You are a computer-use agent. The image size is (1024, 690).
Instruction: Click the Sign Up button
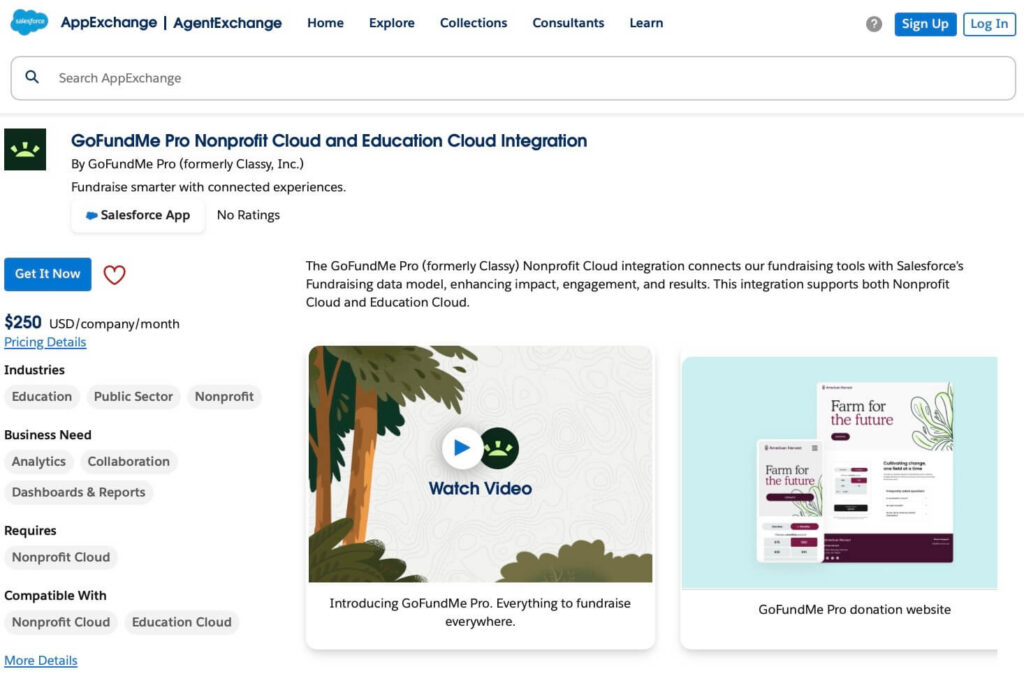pos(925,24)
